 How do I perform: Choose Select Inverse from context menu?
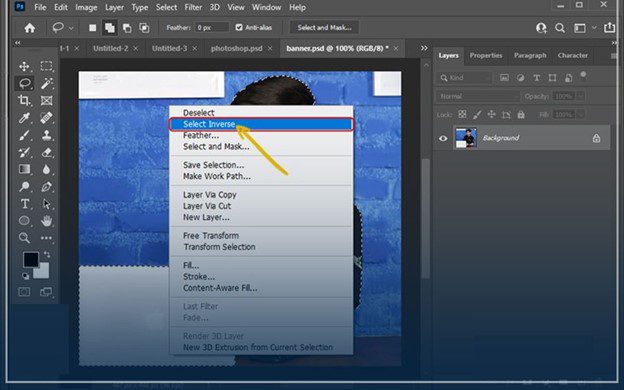pos(261,124)
